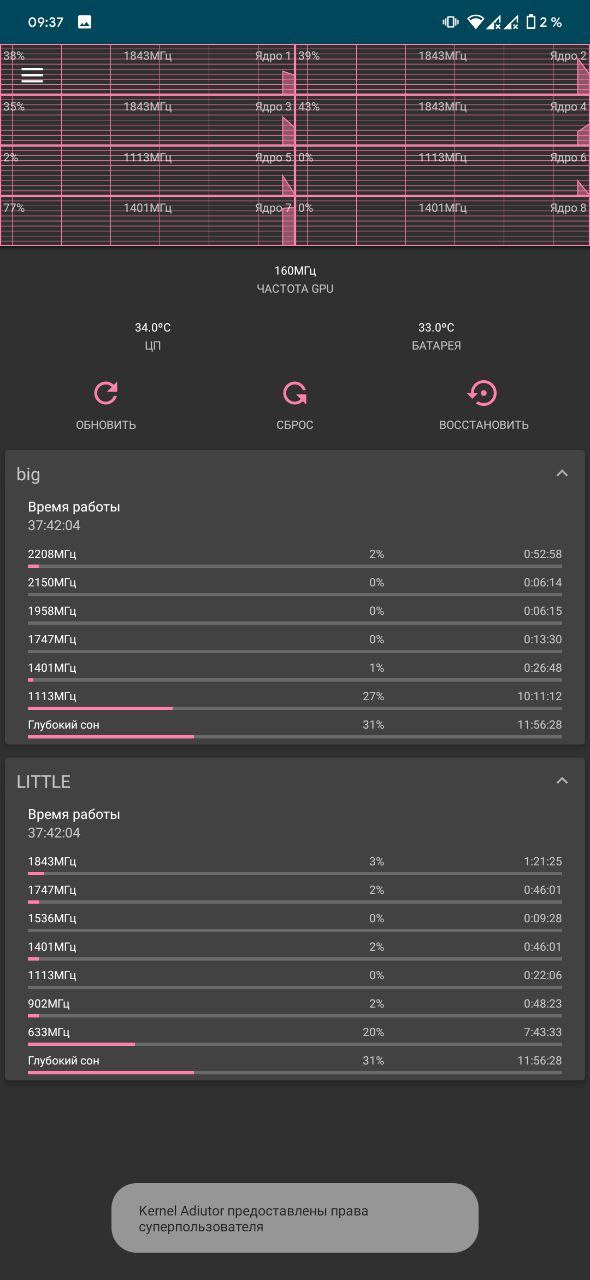590x1280 pixels.
Task: Collapse the LITTLE cluster card
Action: [x=562, y=781]
